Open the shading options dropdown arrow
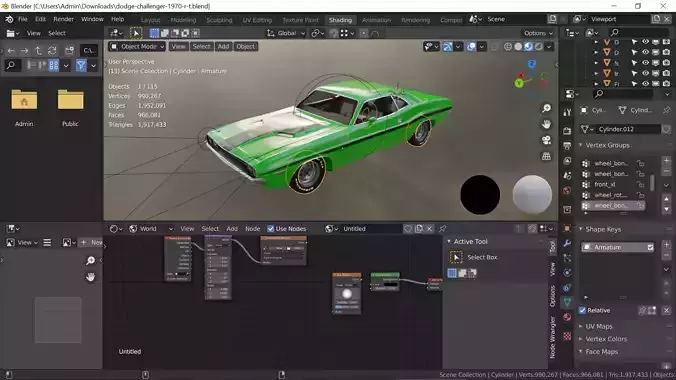Image resolution: width=676 pixels, height=380 pixels. click(x=549, y=47)
